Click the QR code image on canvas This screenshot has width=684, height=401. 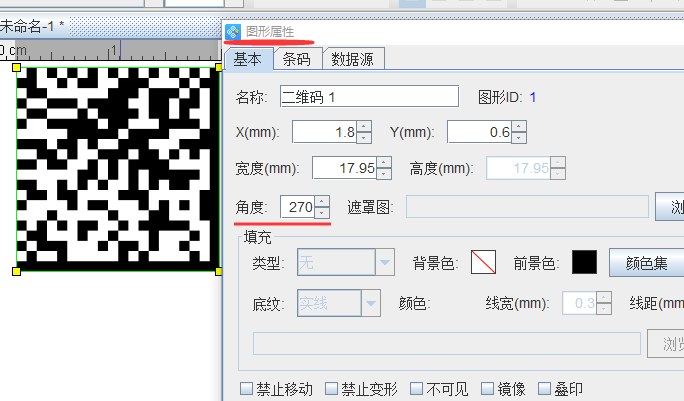[116, 166]
